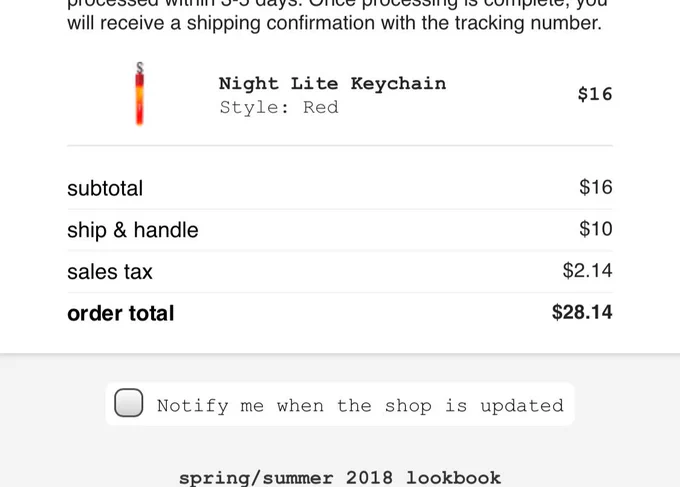Click the $16 item price

coord(595,94)
